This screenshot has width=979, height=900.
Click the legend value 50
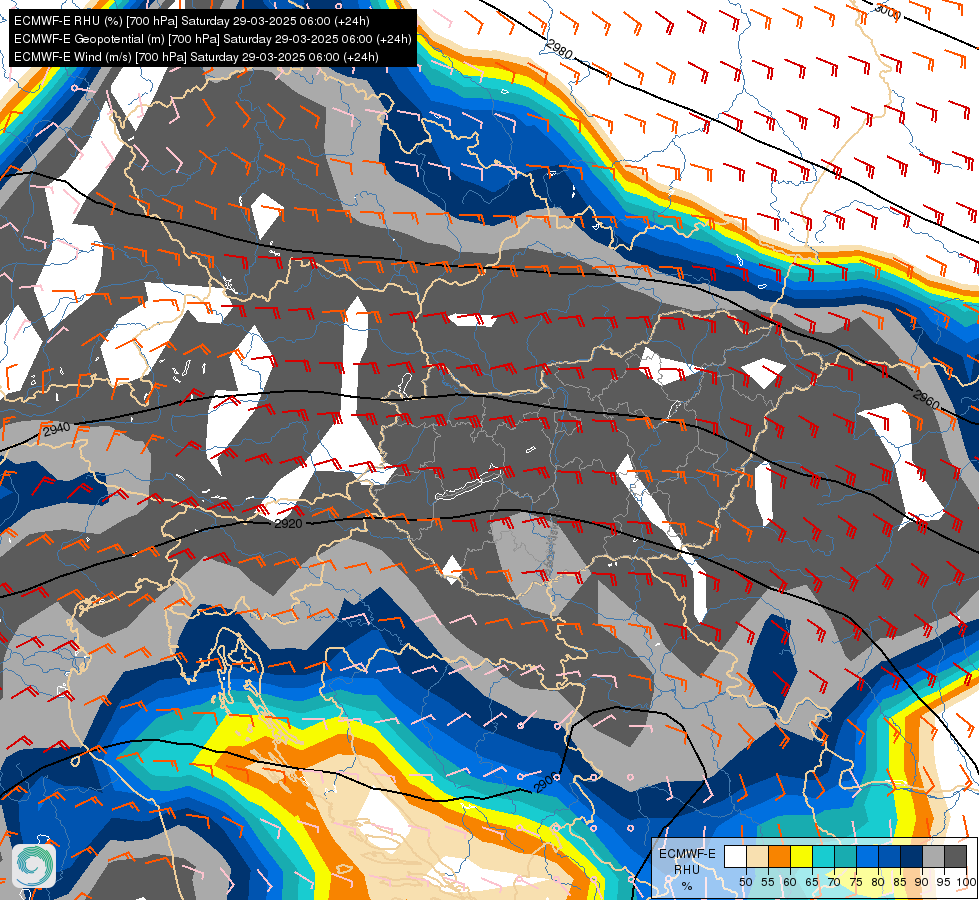pyautogui.click(x=745, y=882)
